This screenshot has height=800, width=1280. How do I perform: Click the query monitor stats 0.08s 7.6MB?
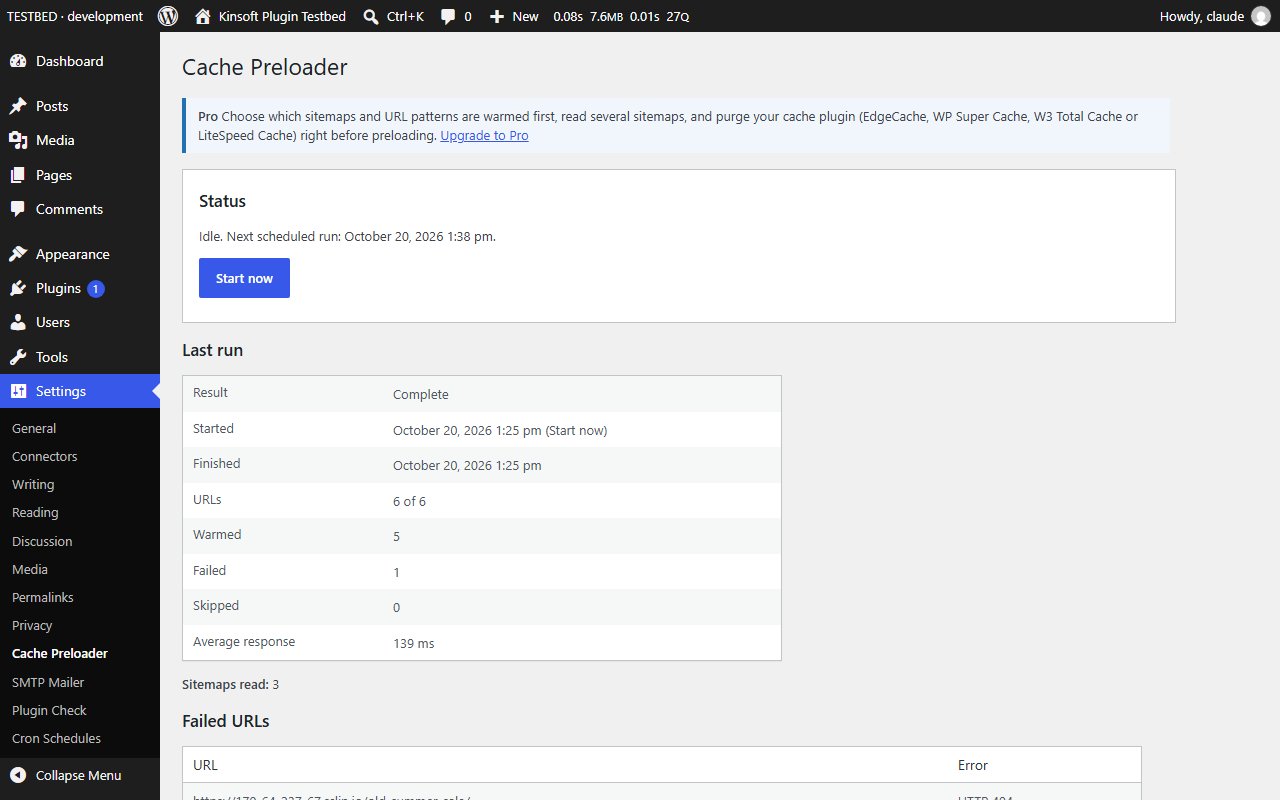pos(621,16)
